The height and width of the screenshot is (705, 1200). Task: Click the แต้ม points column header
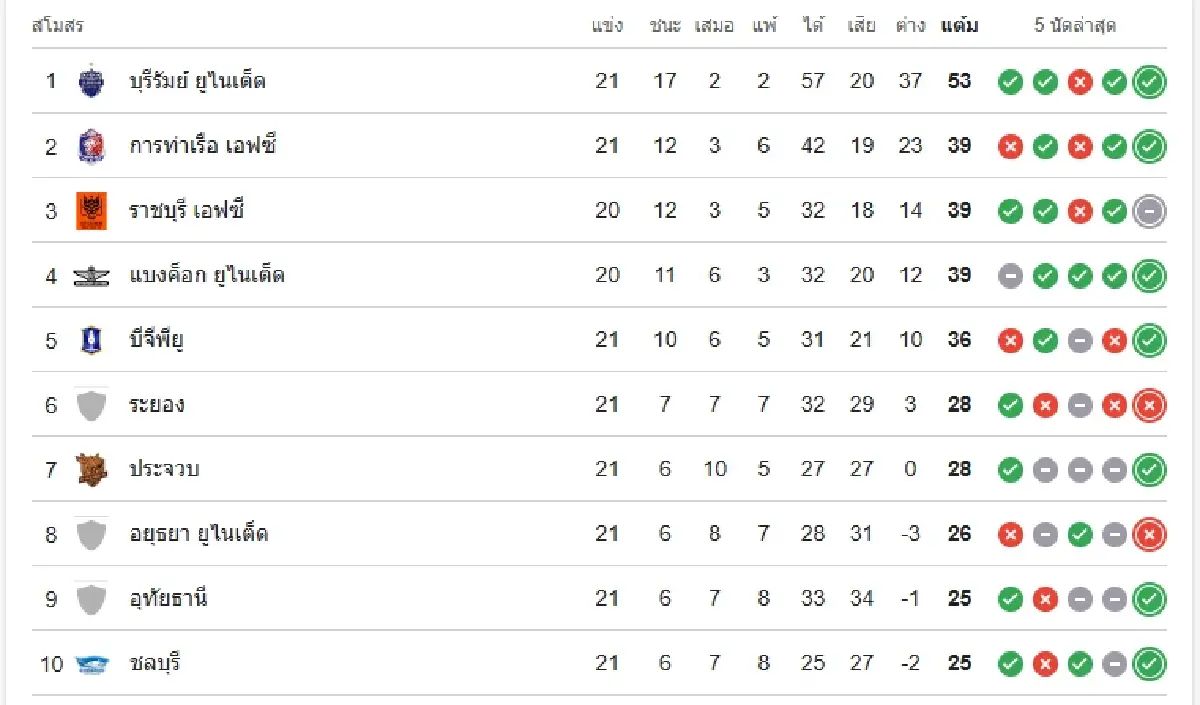[x=960, y=26]
